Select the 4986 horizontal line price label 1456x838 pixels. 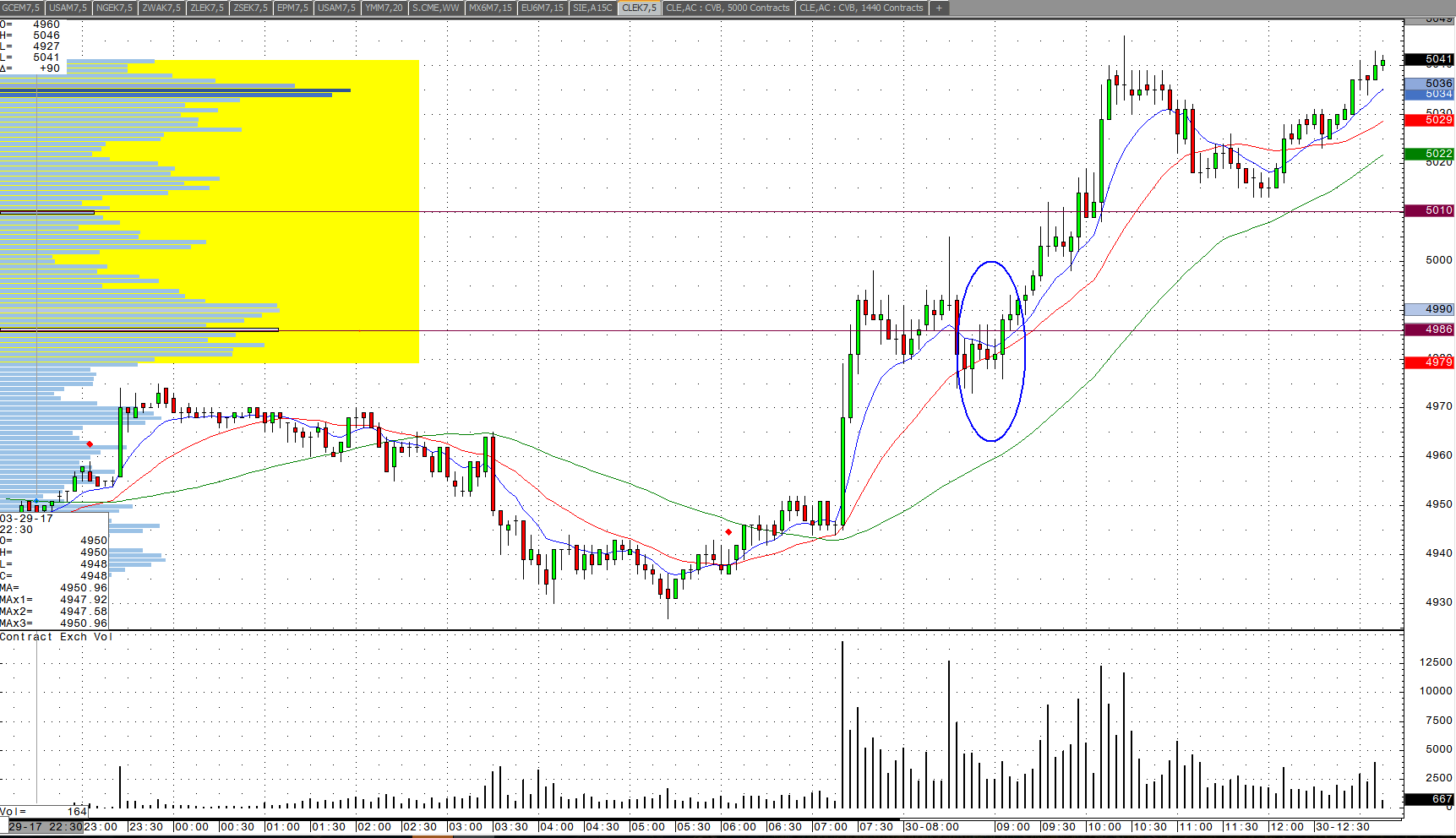point(1429,329)
